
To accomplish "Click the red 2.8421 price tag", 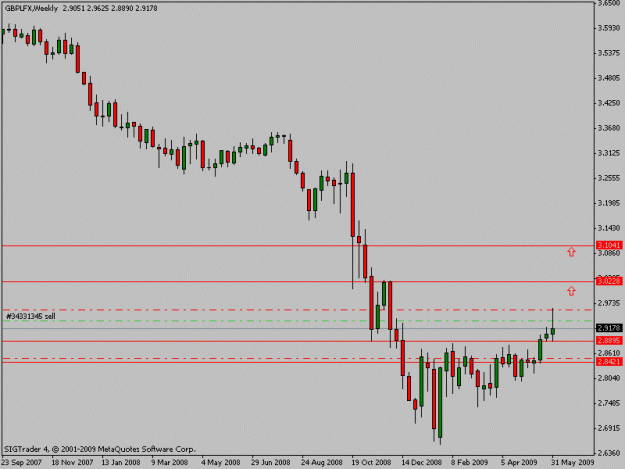I will pos(609,362).
